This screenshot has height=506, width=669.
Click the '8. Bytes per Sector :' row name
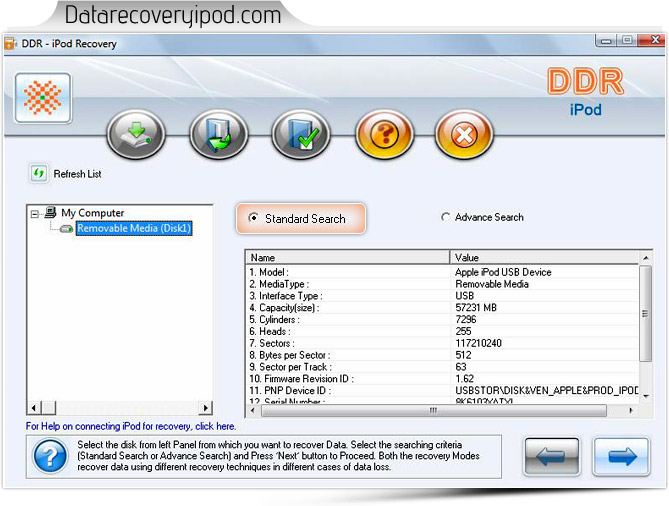pos(290,355)
